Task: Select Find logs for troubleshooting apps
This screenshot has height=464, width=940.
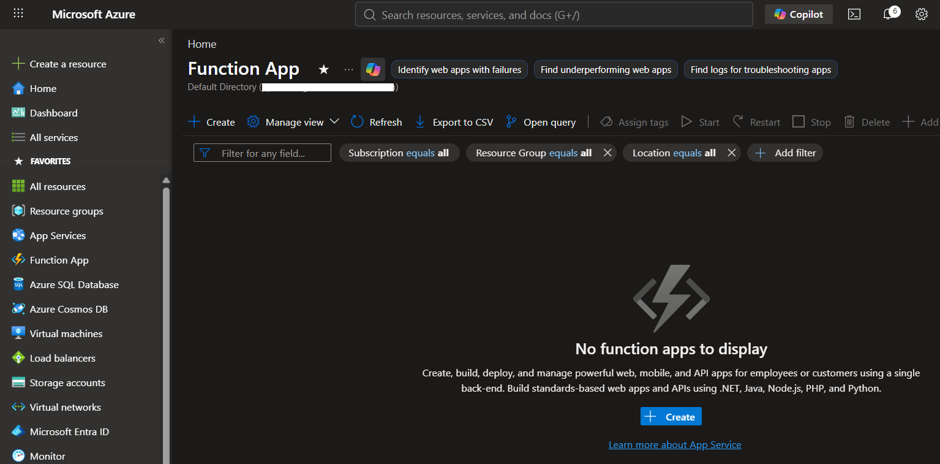Action: click(761, 70)
